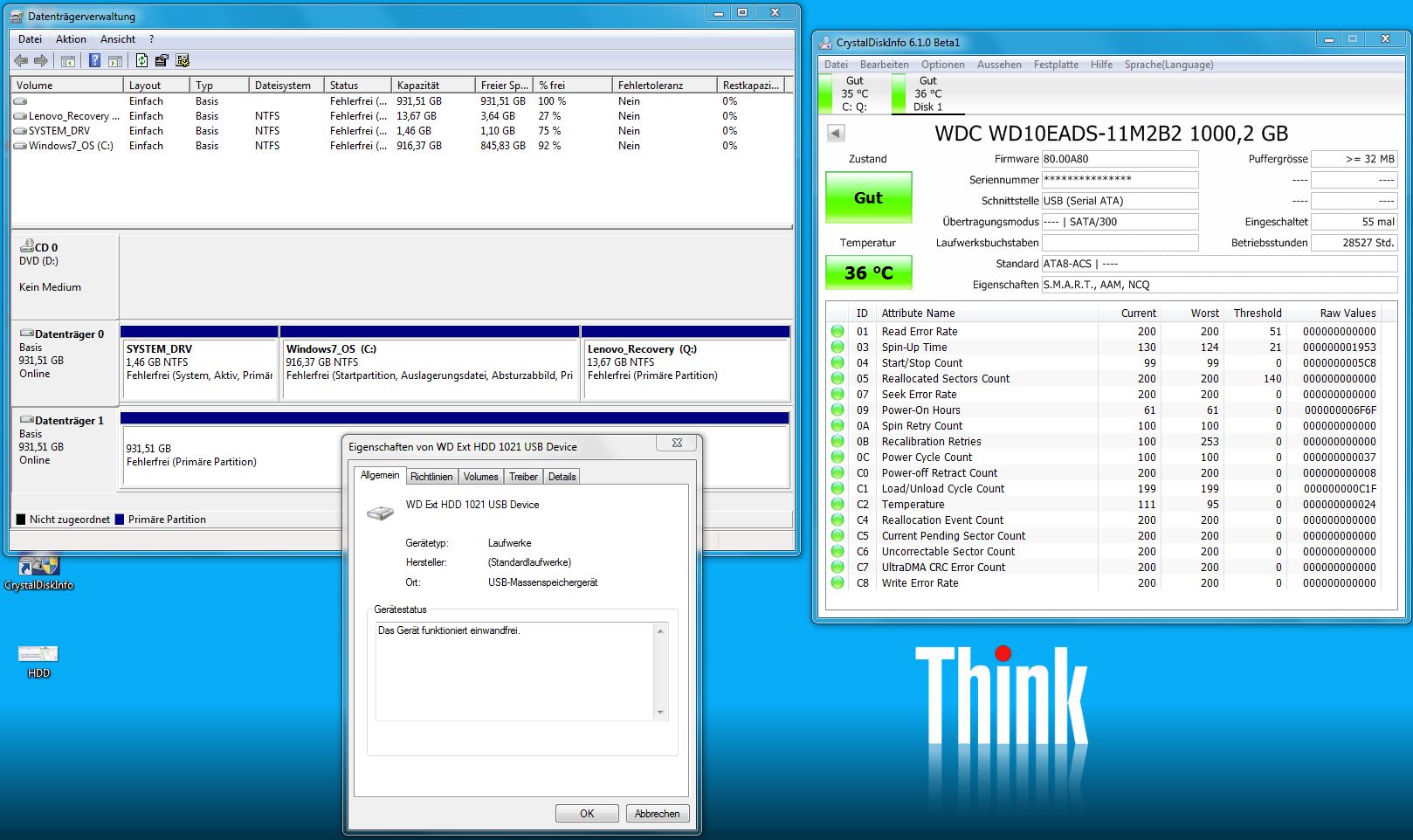Viewport: 1413px width, 840px height.
Task: Click the green status circle for Spin-Up Time
Action: pos(837,348)
